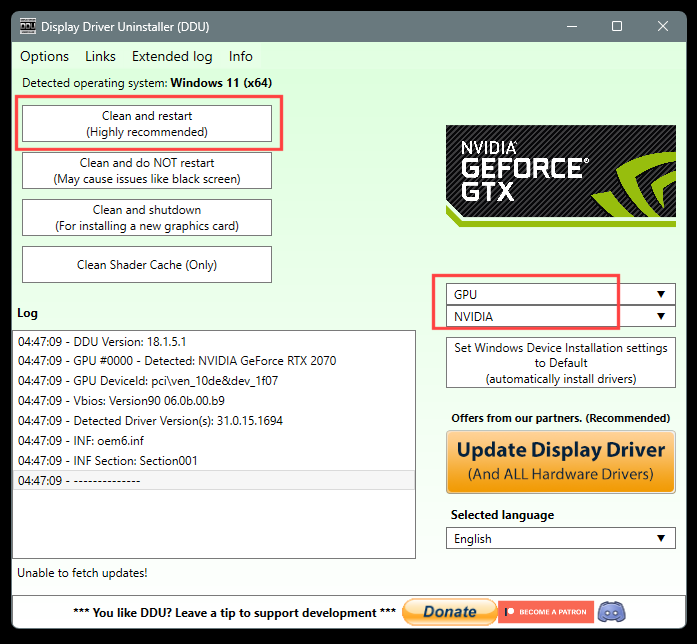Click Clean and do NOT restart button
This screenshot has height=644, width=697.
pos(147,171)
